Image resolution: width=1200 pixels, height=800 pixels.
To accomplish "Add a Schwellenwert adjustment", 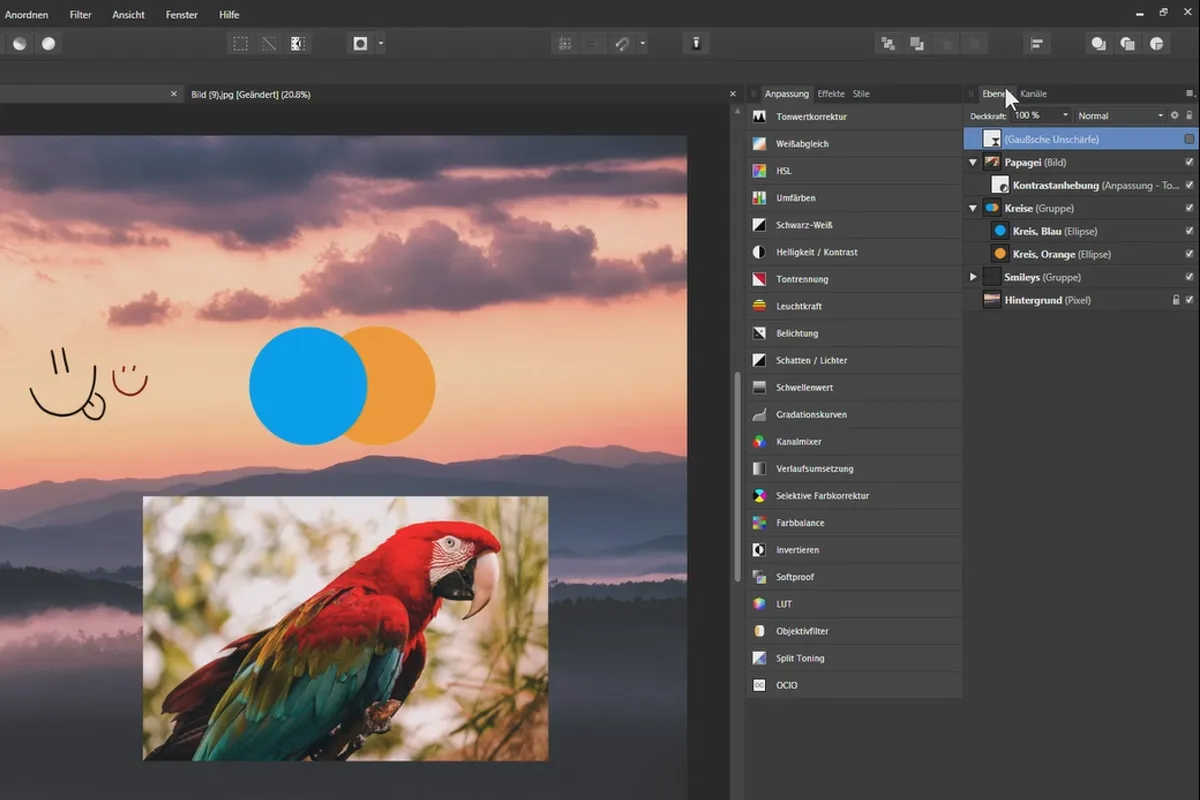I will 855,387.
